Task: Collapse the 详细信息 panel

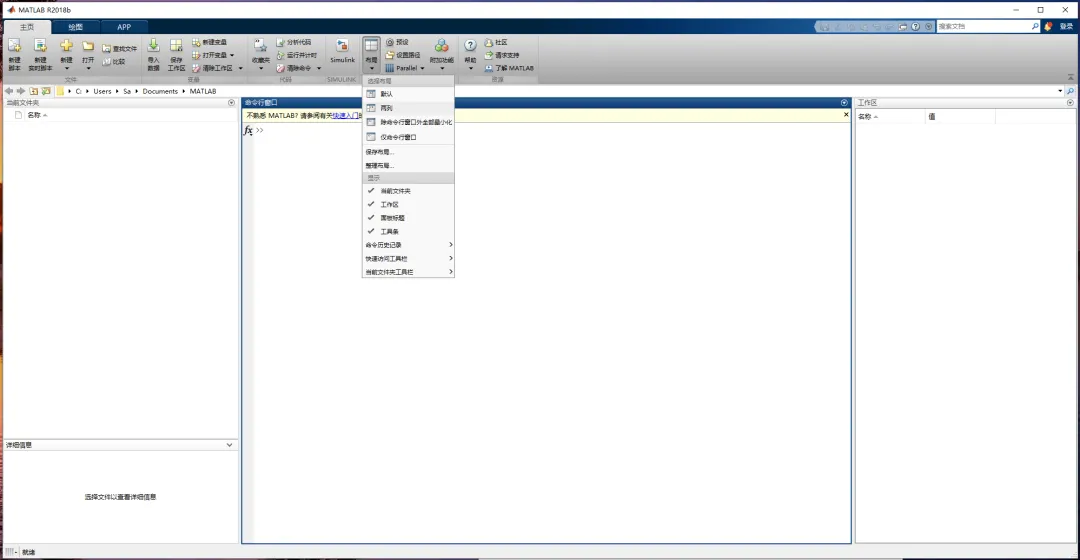Action: (x=229, y=445)
